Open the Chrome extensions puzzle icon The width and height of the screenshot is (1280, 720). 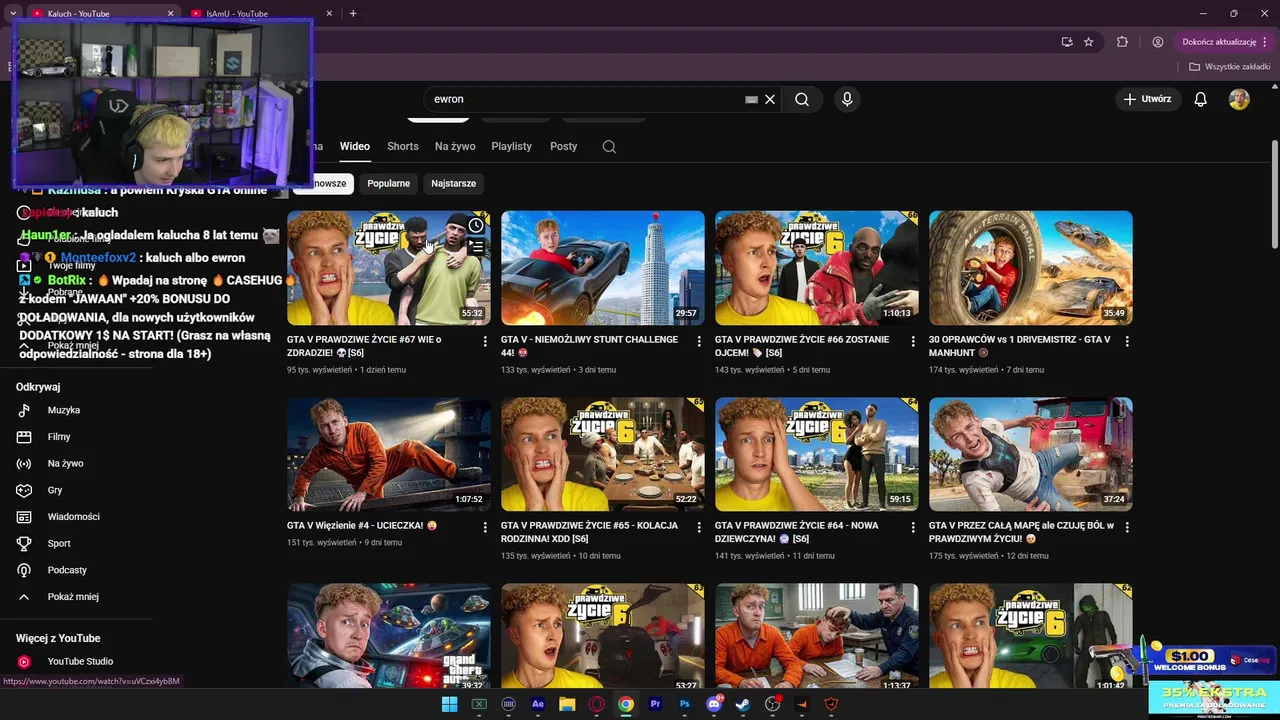tap(1122, 42)
